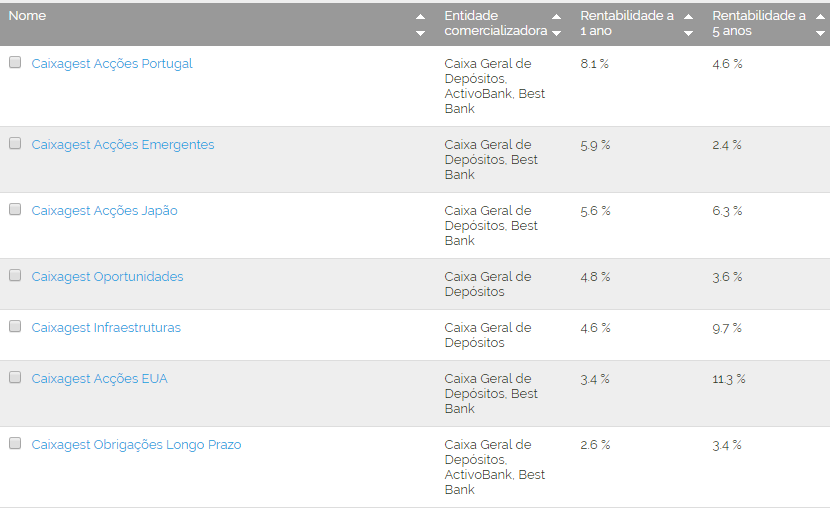Follow the Caixagest Acções Emergentes link
The height and width of the screenshot is (508, 830).
click(x=122, y=145)
